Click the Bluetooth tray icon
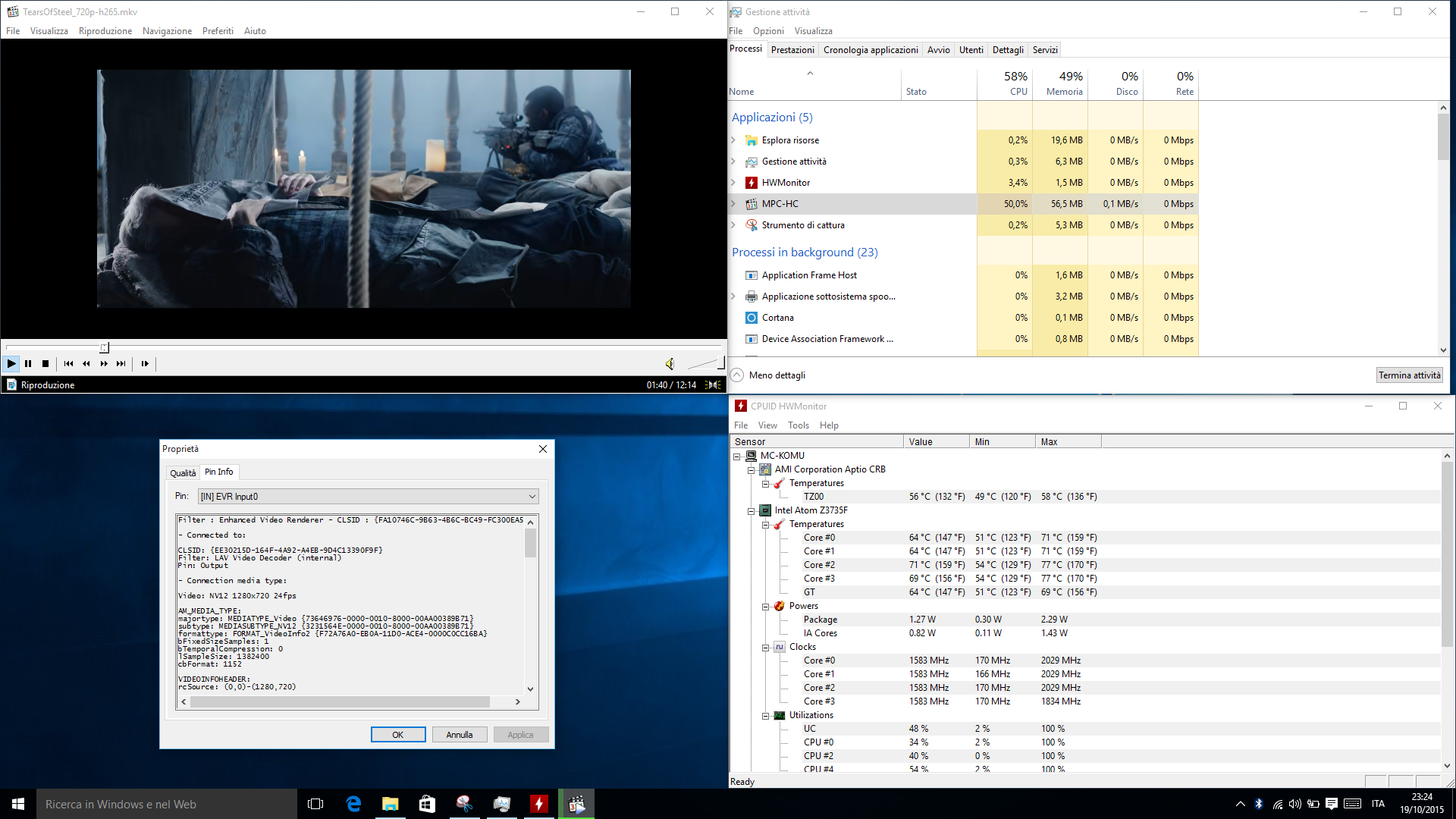 1259,804
